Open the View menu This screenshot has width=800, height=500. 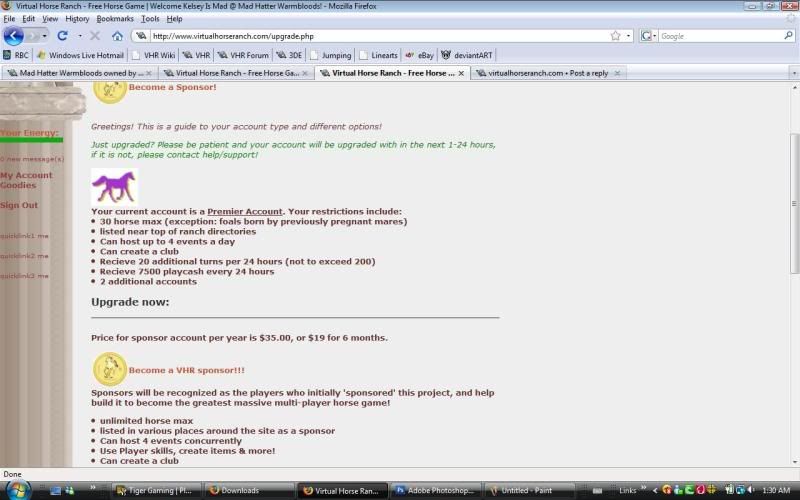click(x=50, y=19)
